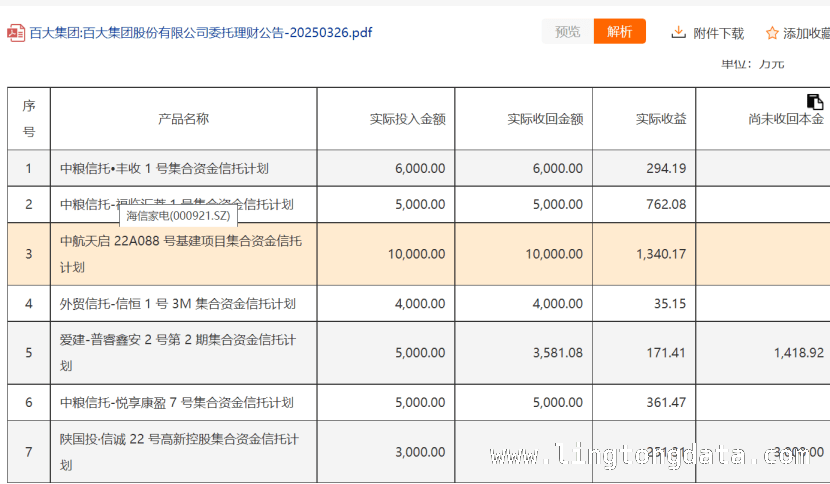
Task: Click the 6,000.00 recovered amount in row 1
Action: [558, 168]
